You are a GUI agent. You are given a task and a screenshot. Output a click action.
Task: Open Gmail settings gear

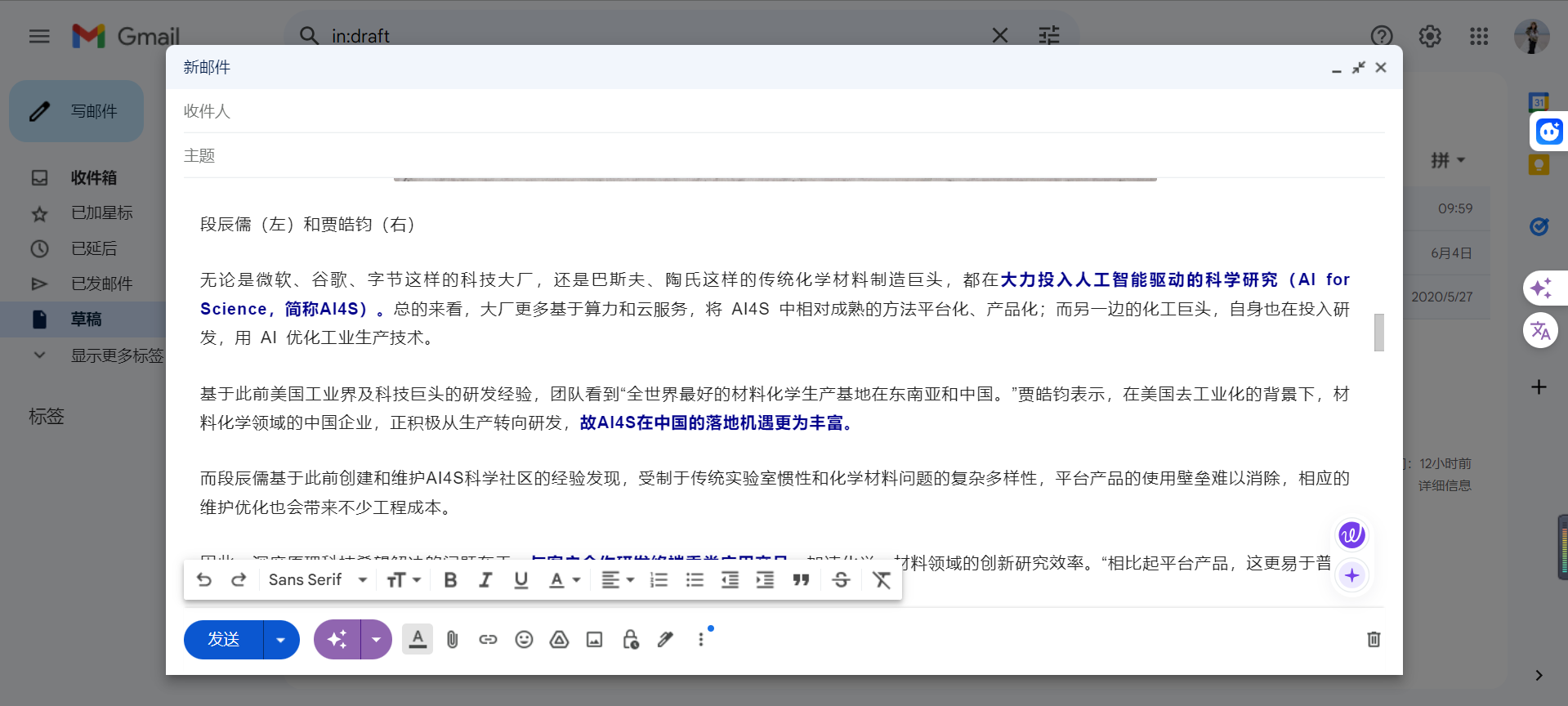tap(1430, 36)
